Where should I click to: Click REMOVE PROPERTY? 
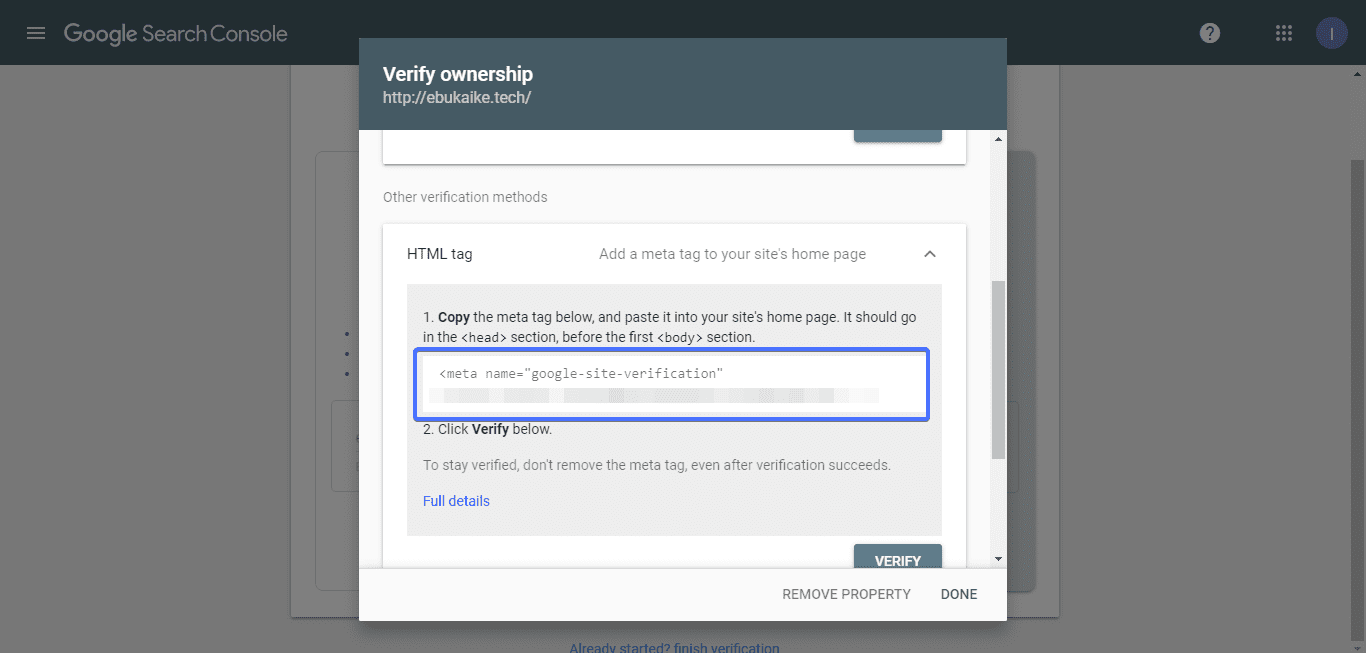(x=846, y=594)
